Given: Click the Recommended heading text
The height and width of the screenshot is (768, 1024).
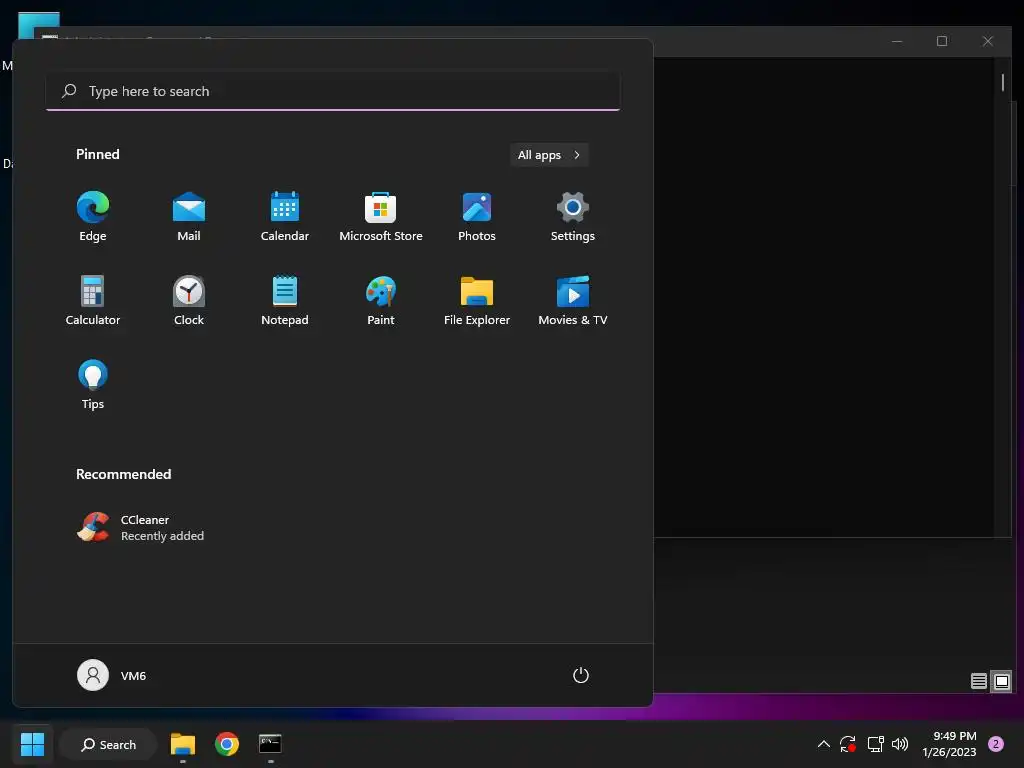Looking at the screenshot, I should pyautogui.click(x=123, y=474).
